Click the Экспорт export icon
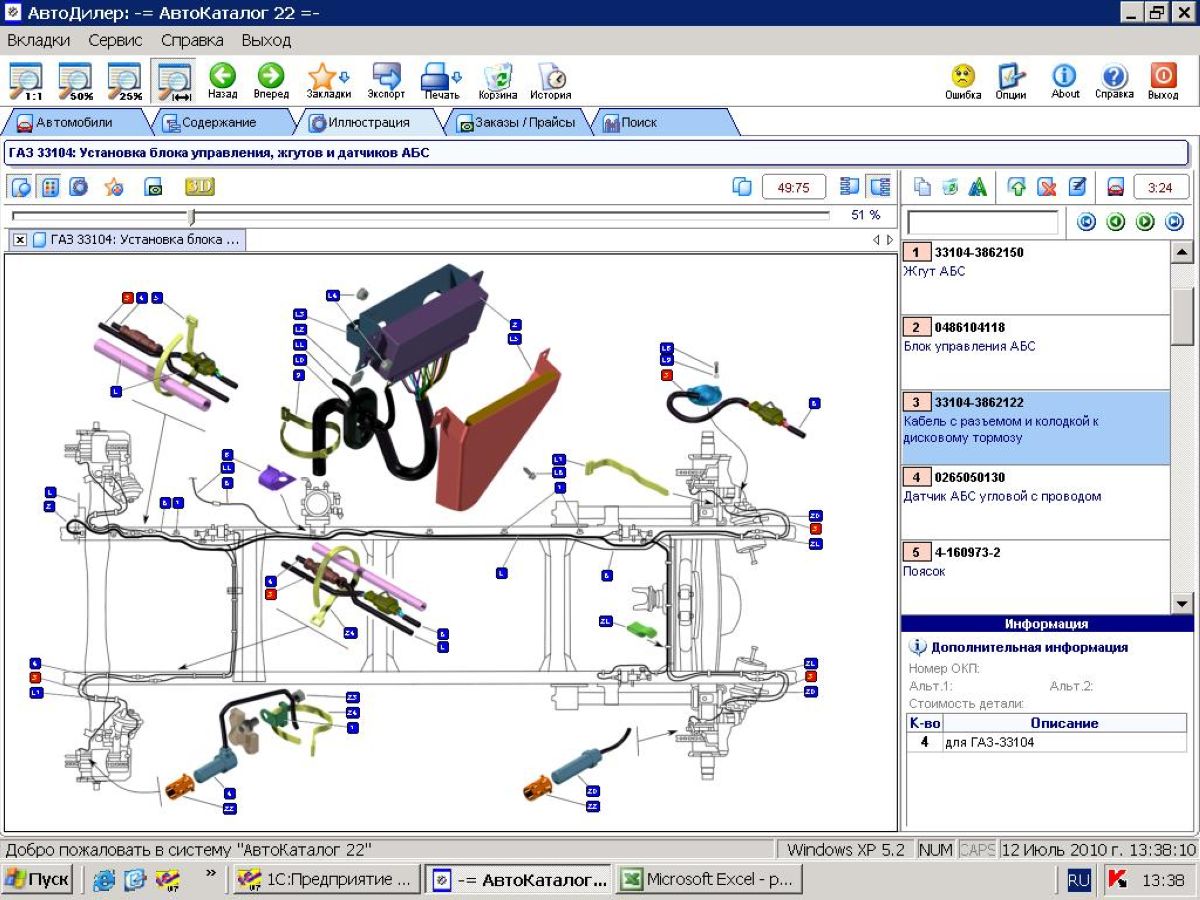 tap(386, 81)
